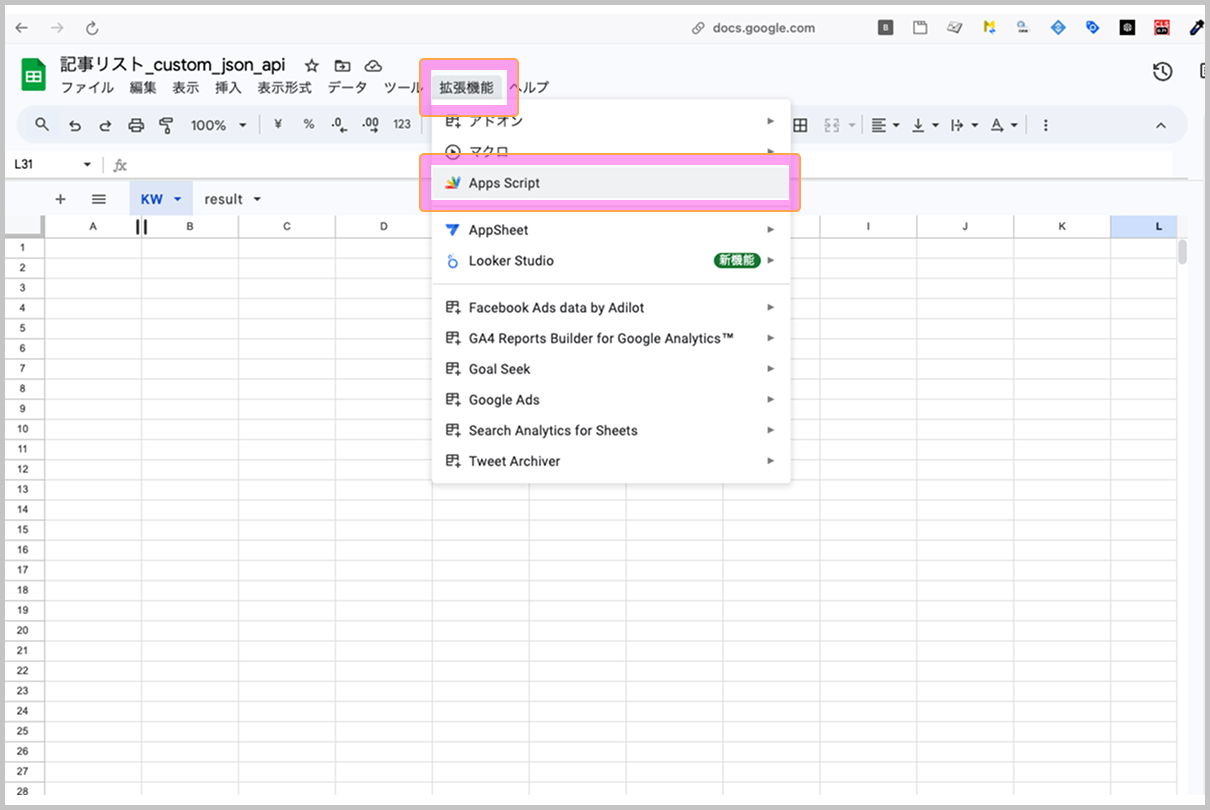1210x810 pixels.
Task: Click the search magnifier icon in toolbar
Action: tap(42, 125)
